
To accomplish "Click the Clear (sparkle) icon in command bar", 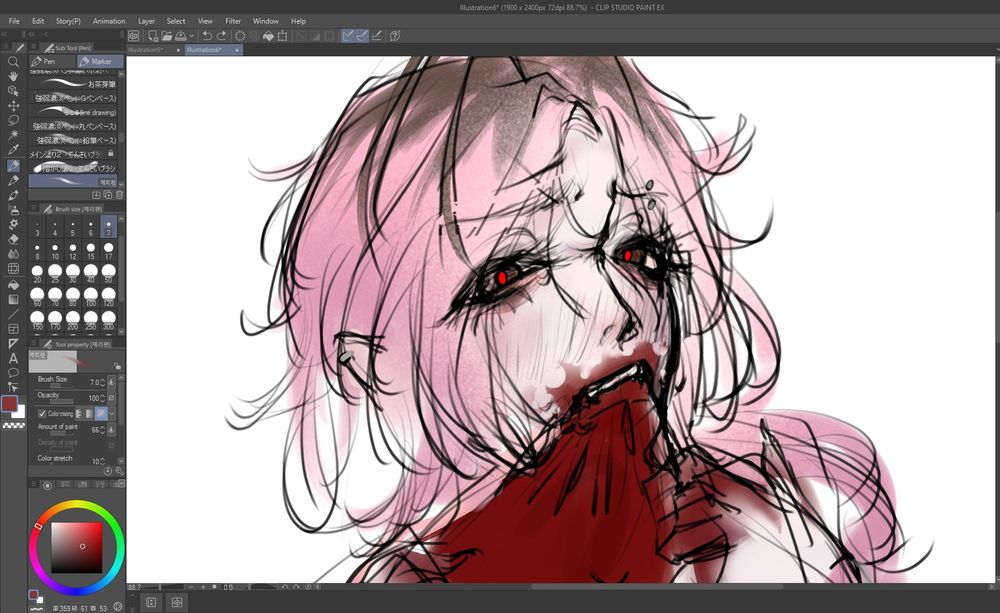I will [240, 36].
